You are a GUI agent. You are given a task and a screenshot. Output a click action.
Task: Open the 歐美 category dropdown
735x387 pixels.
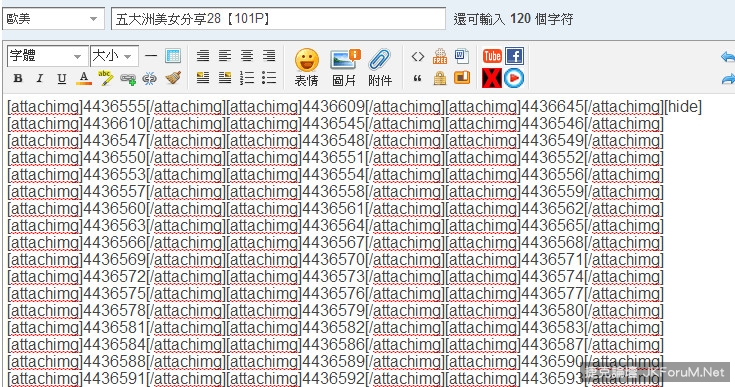point(53,19)
